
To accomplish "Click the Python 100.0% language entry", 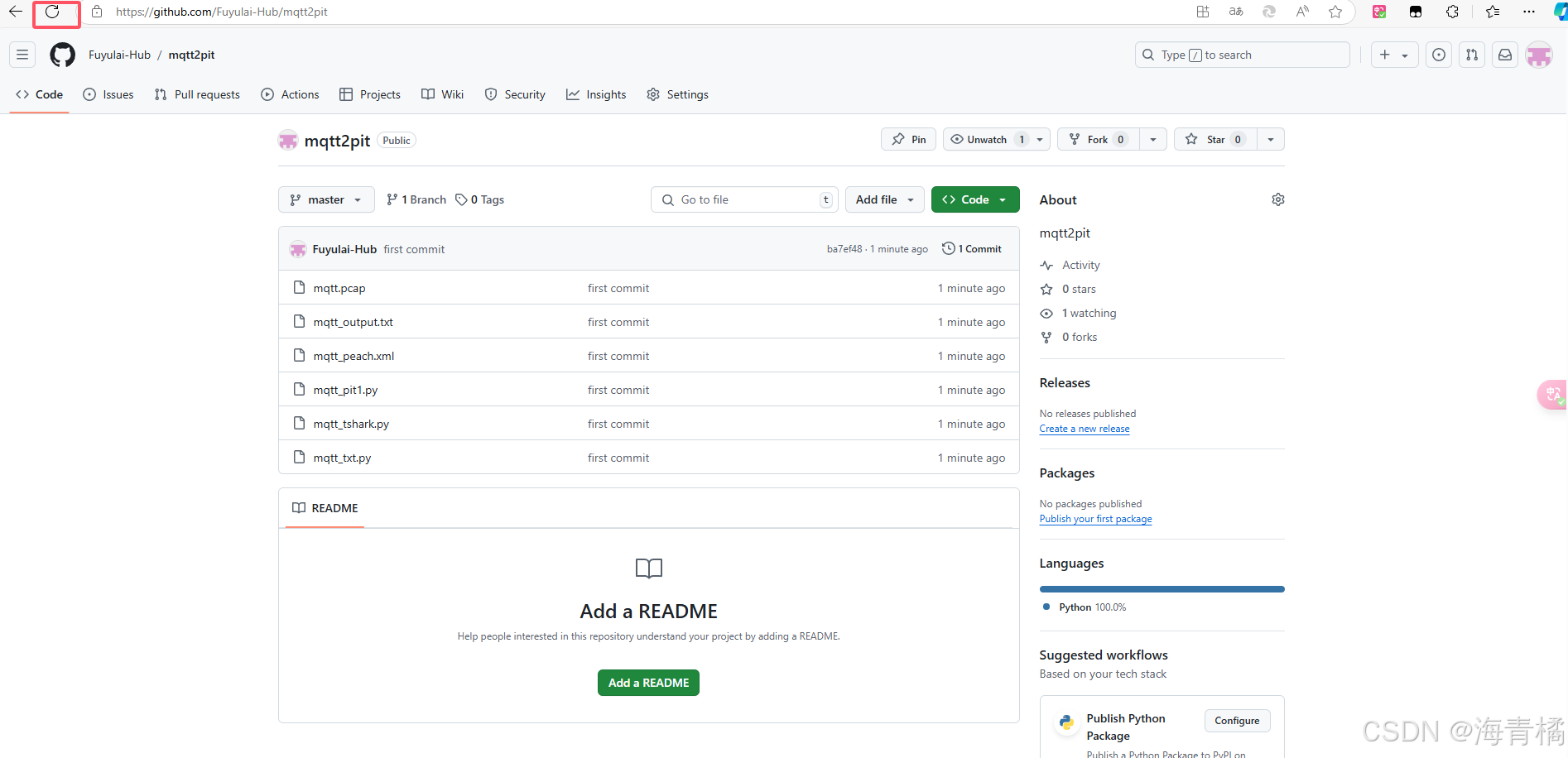I will click(x=1085, y=607).
